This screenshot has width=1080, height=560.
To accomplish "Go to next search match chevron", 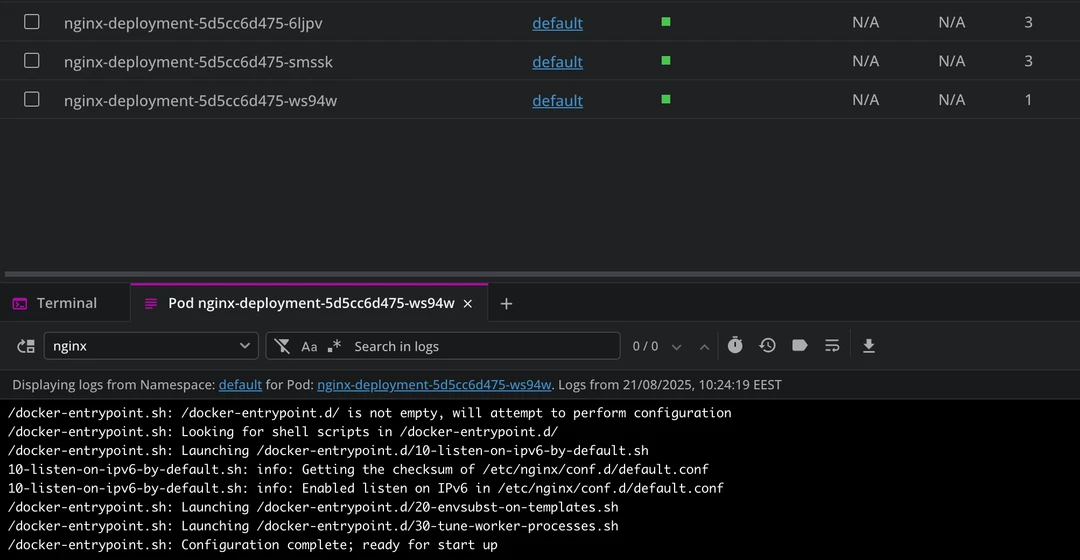I will click(x=677, y=347).
